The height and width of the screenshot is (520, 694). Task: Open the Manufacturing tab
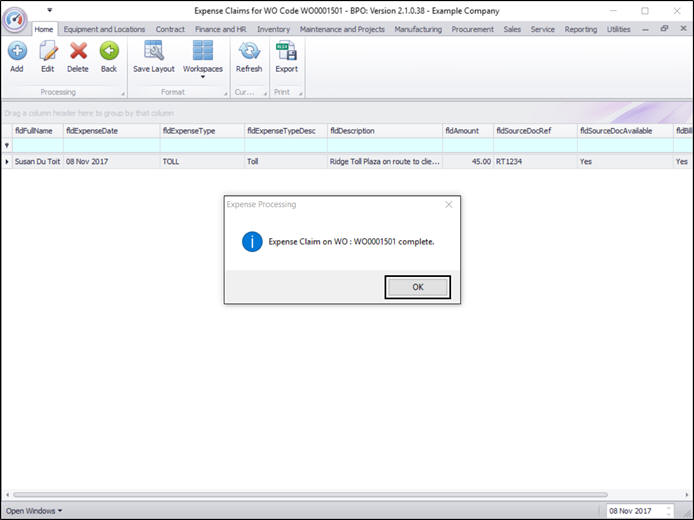pos(418,29)
